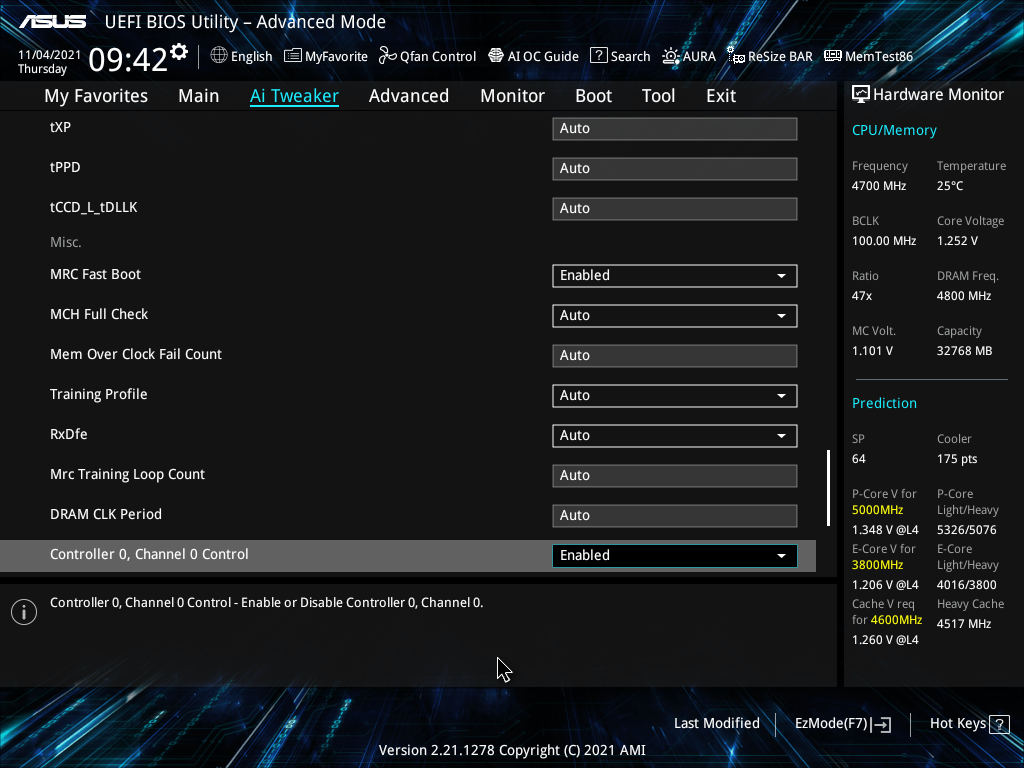Select the RxDfe row label
The image size is (1024, 768).
click(69, 434)
